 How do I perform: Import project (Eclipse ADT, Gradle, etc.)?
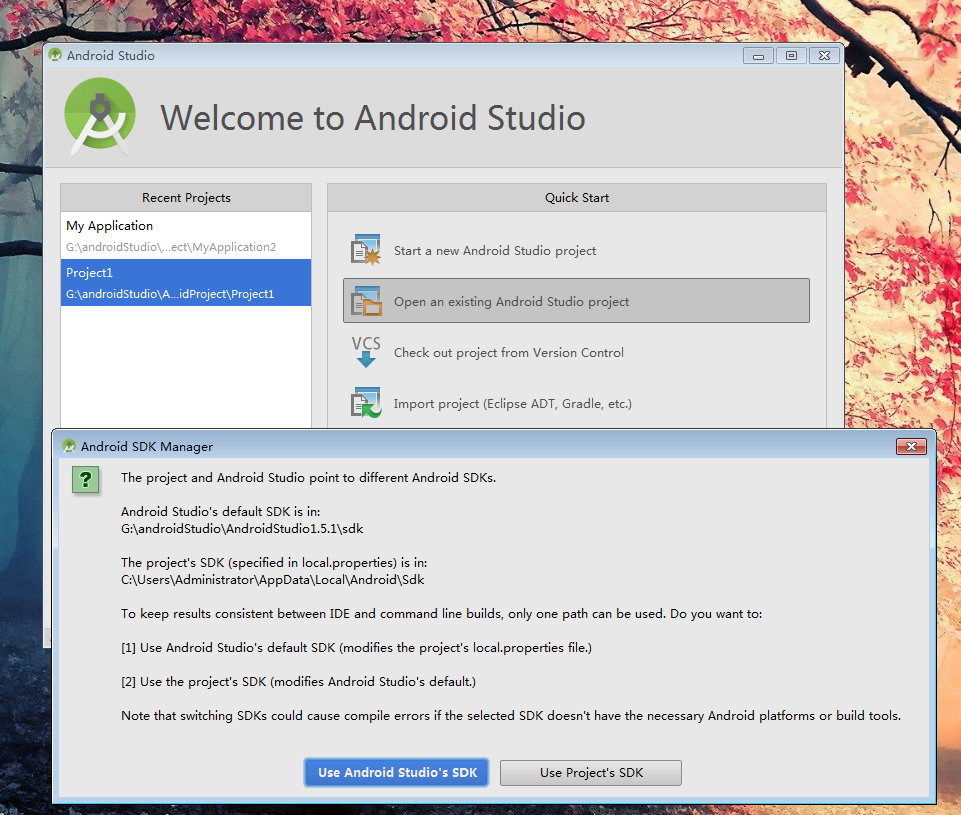(x=576, y=403)
